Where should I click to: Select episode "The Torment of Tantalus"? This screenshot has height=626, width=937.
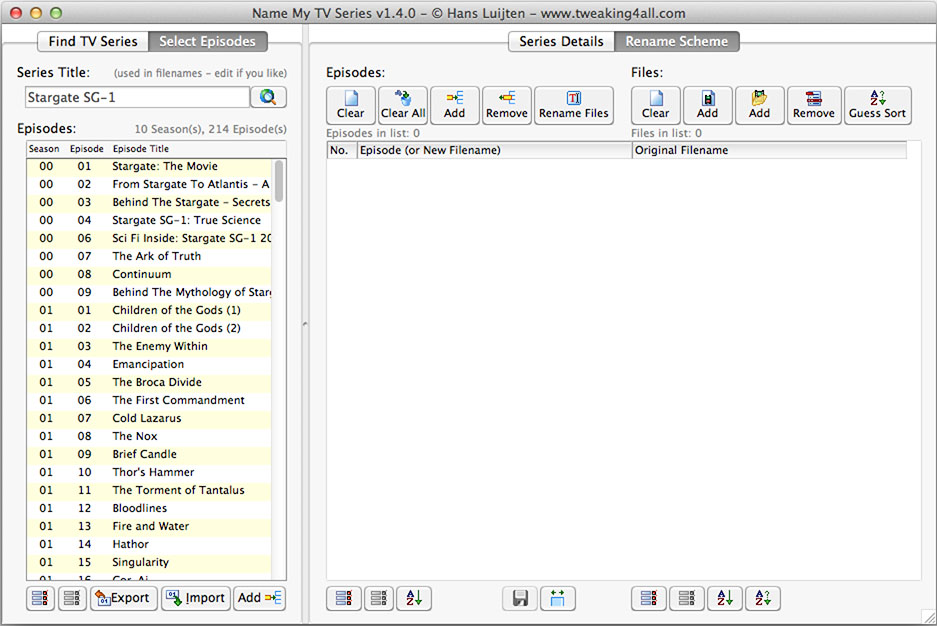coord(178,490)
